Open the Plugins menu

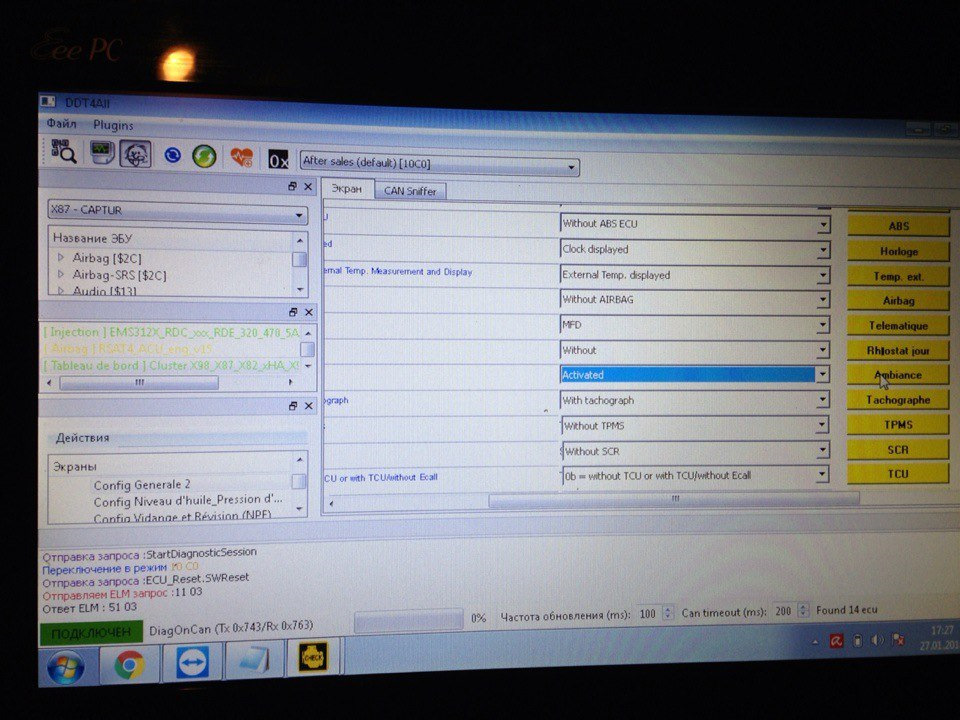click(113, 125)
